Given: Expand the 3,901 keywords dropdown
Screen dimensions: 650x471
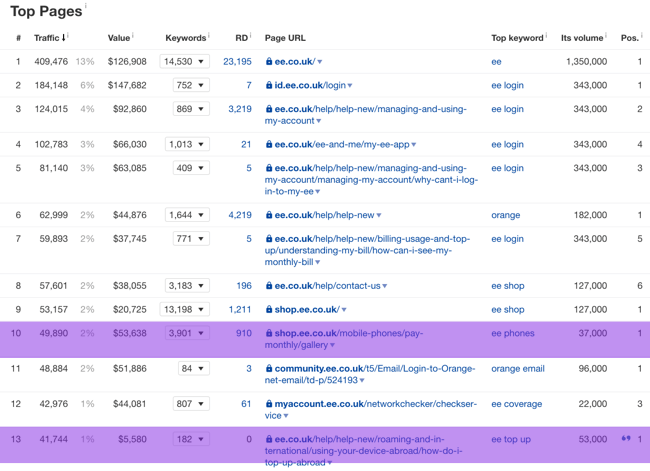Looking at the screenshot, I should [x=186, y=333].
